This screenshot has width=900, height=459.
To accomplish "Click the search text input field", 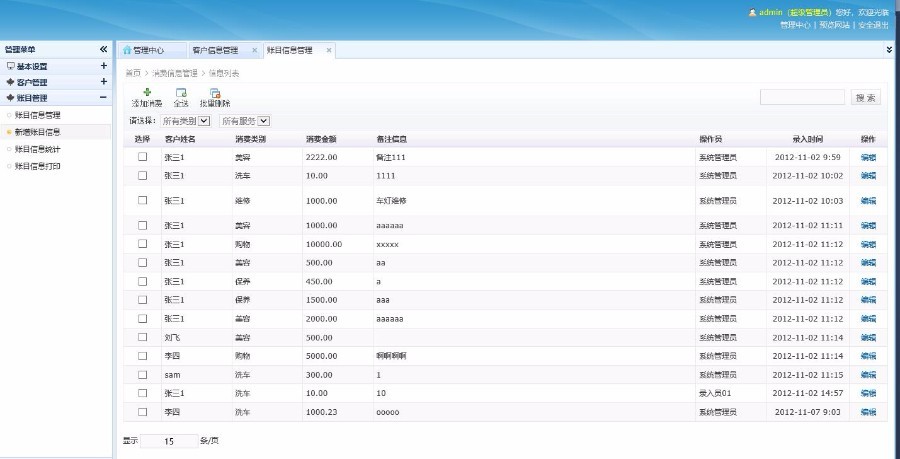I will (x=802, y=98).
